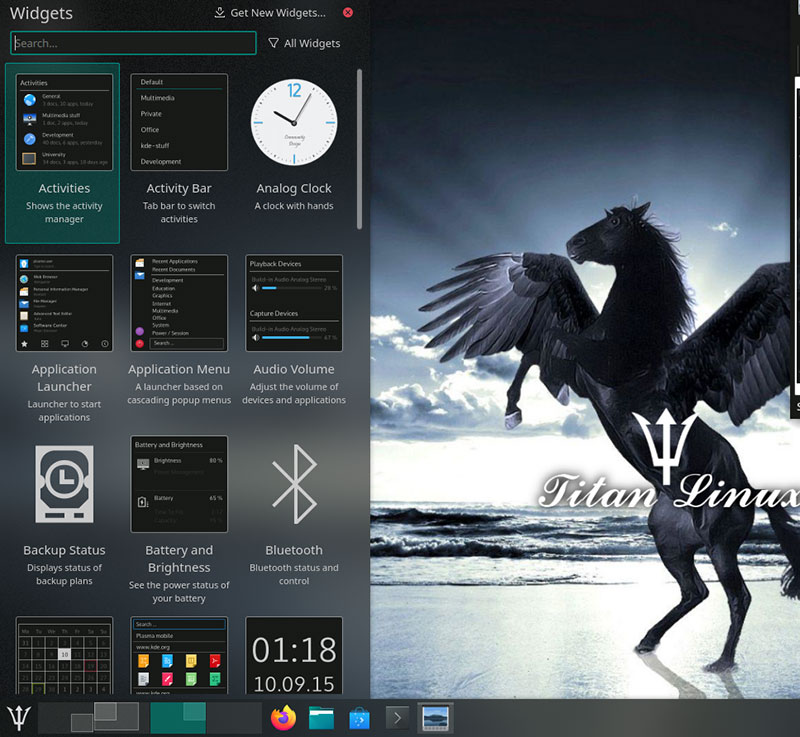Open the file manager in the taskbar
800x737 pixels.
point(321,718)
